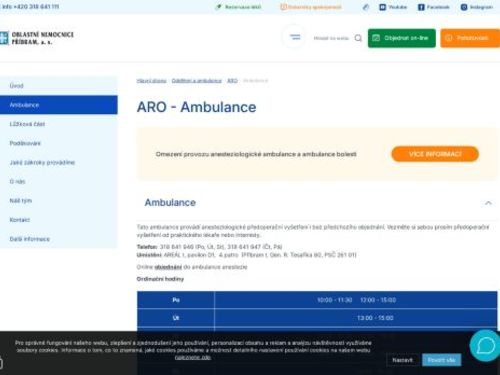The width and height of the screenshot is (500, 375).
Task: Open the ARO breadcrumb link
Action: pos(232,81)
